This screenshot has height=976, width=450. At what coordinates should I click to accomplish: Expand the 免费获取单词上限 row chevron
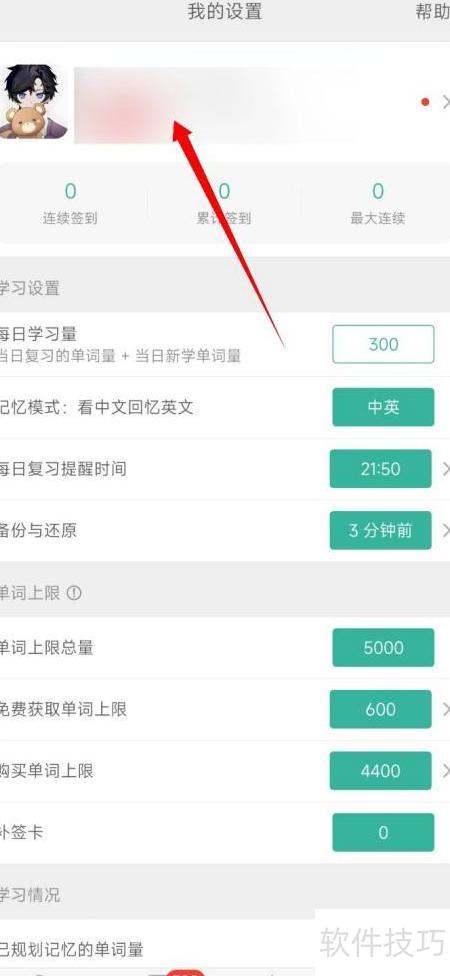[446, 709]
